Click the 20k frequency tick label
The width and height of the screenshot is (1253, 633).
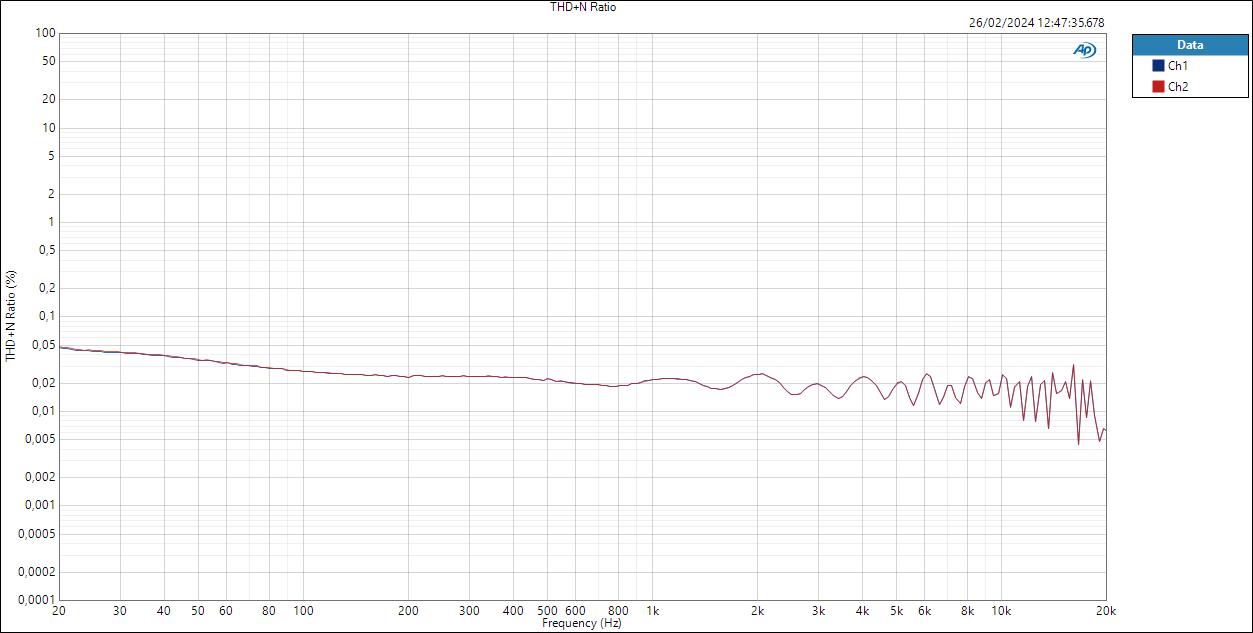[1105, 609]
